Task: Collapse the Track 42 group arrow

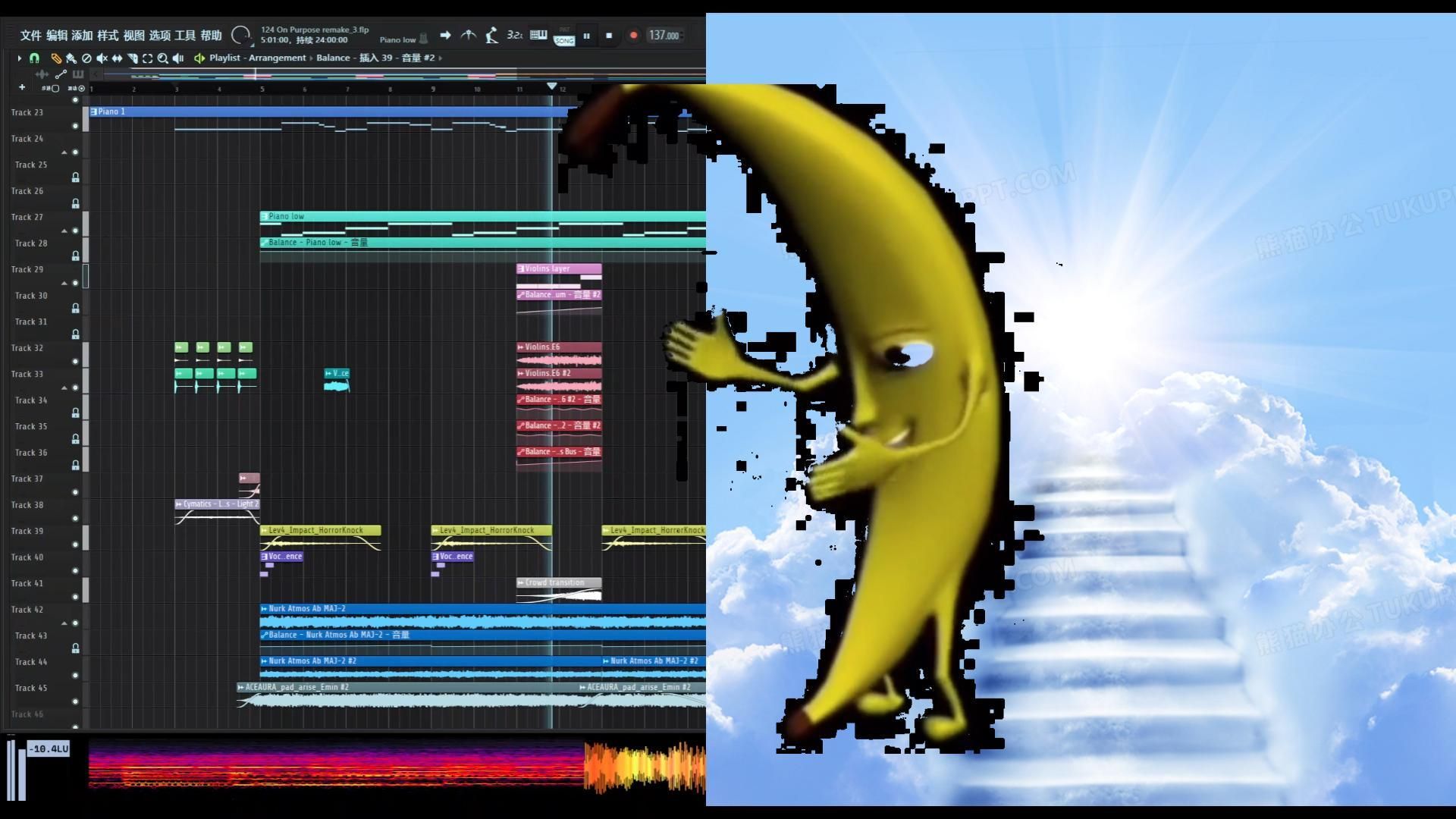Action: [x=64, y=623]
